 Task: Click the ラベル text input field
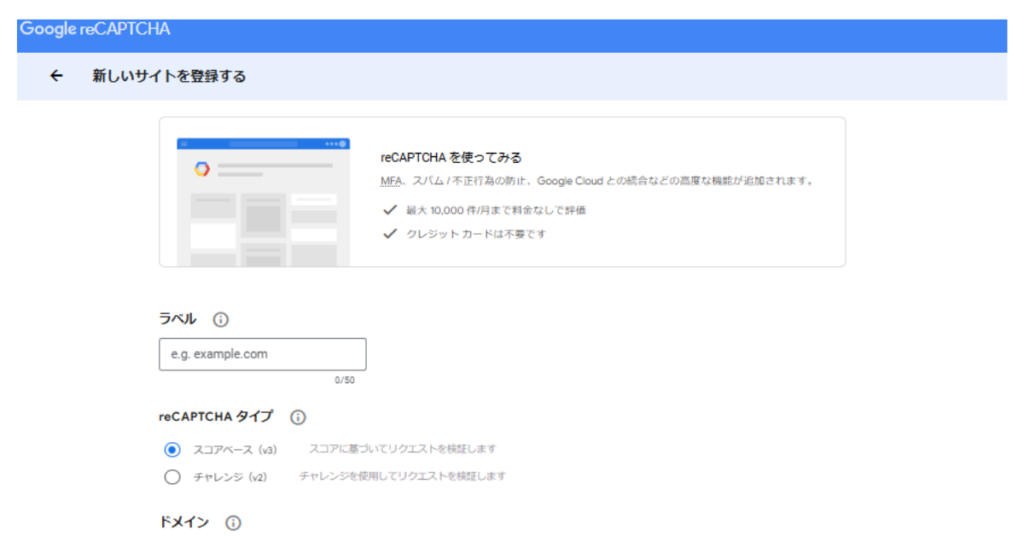tap(262, 354)
